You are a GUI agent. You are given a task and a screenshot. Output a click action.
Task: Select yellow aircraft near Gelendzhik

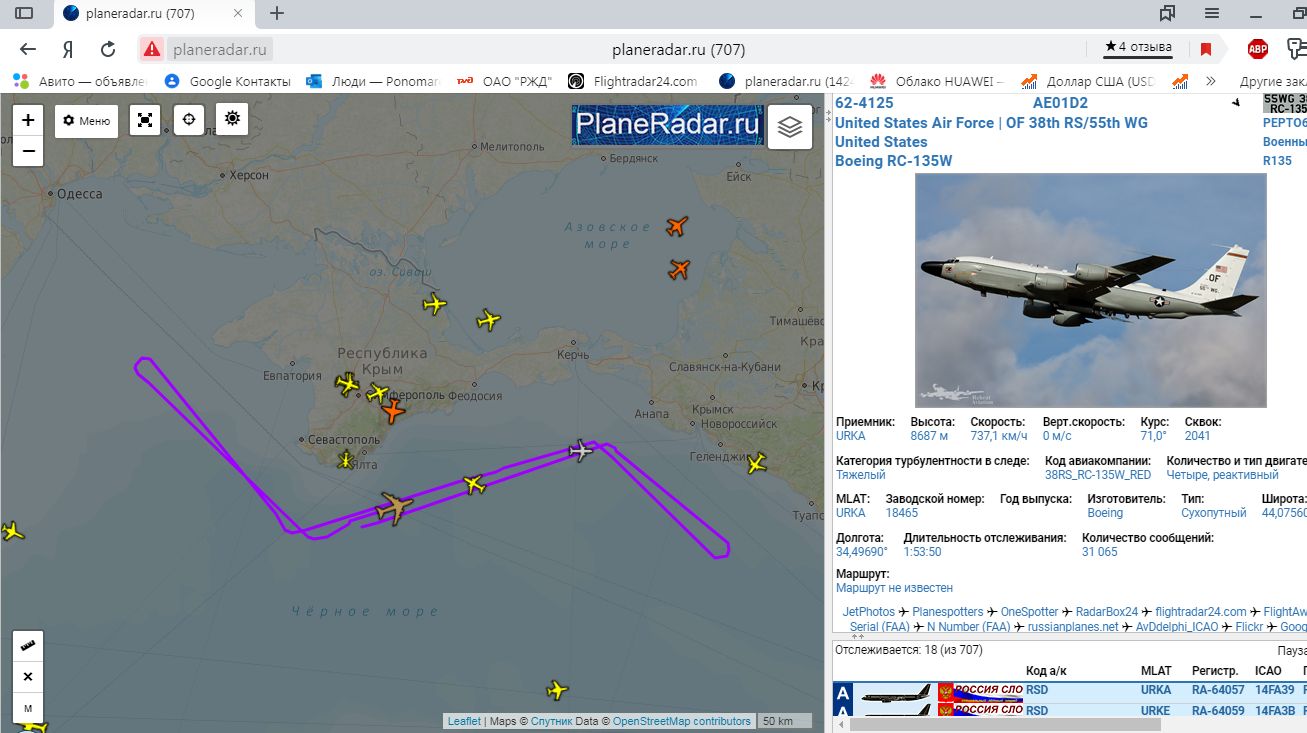(x=757, y=462)
